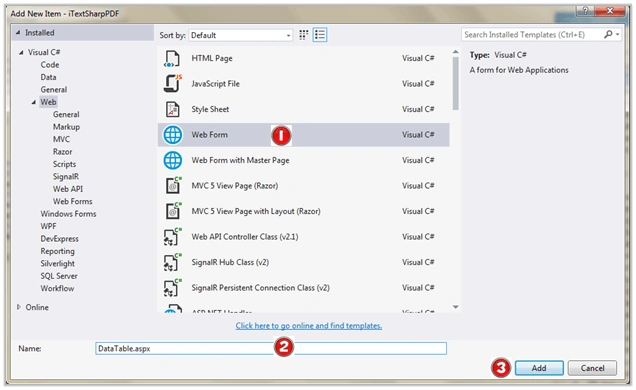Select MVC 5 View Page (Razor) icon

click(173, 186)
